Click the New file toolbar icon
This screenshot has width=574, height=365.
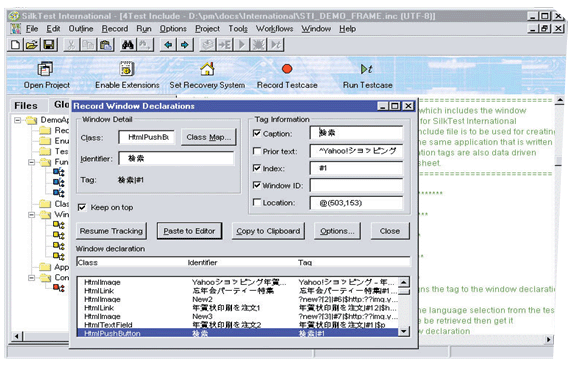coord(15,45)
